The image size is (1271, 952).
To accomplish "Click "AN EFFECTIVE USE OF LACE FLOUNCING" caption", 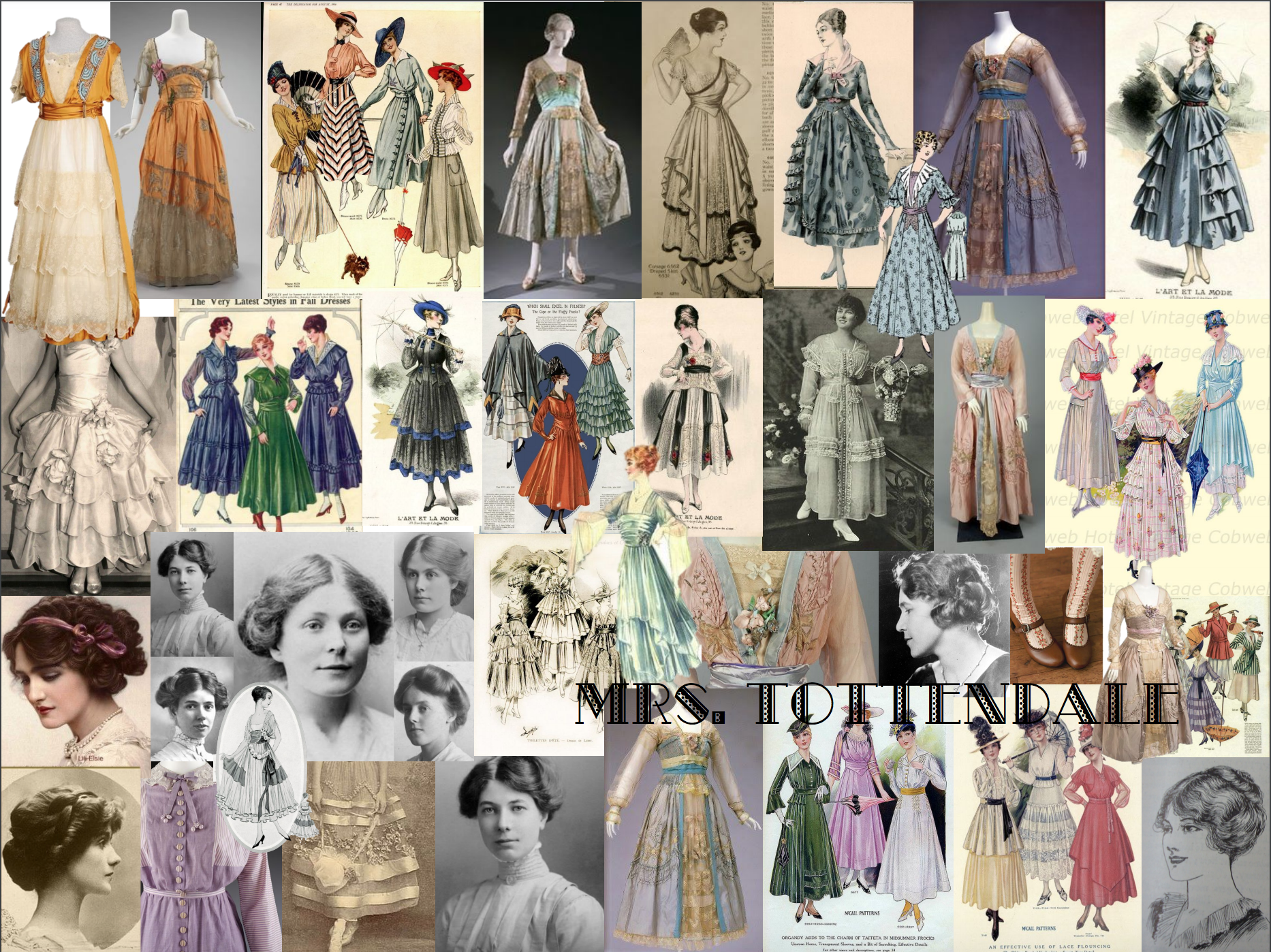I will (x=1051, y=947).
